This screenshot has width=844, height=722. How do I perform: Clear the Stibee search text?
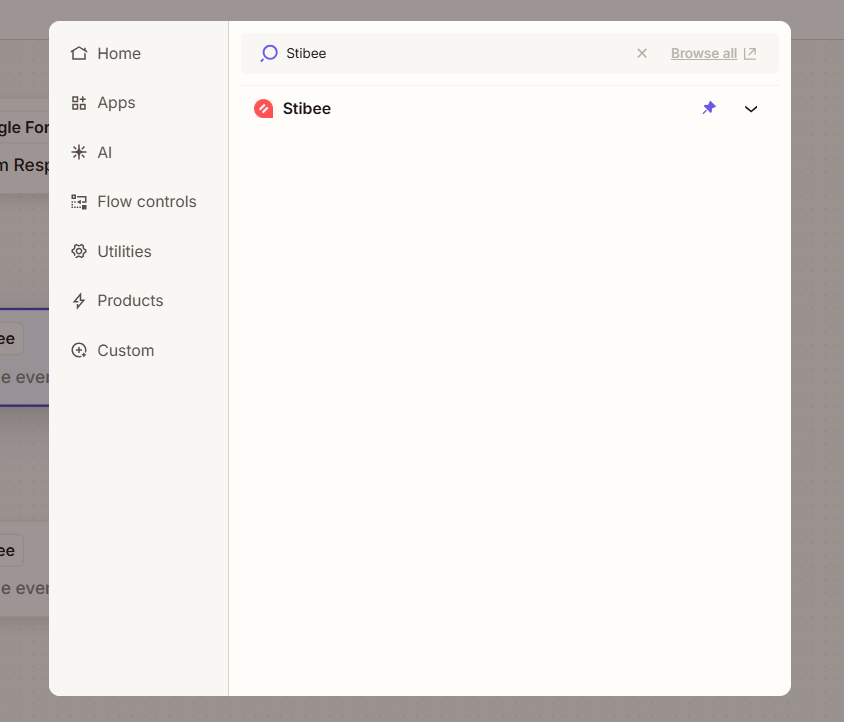pyautogui.click(x=642, y=53)
